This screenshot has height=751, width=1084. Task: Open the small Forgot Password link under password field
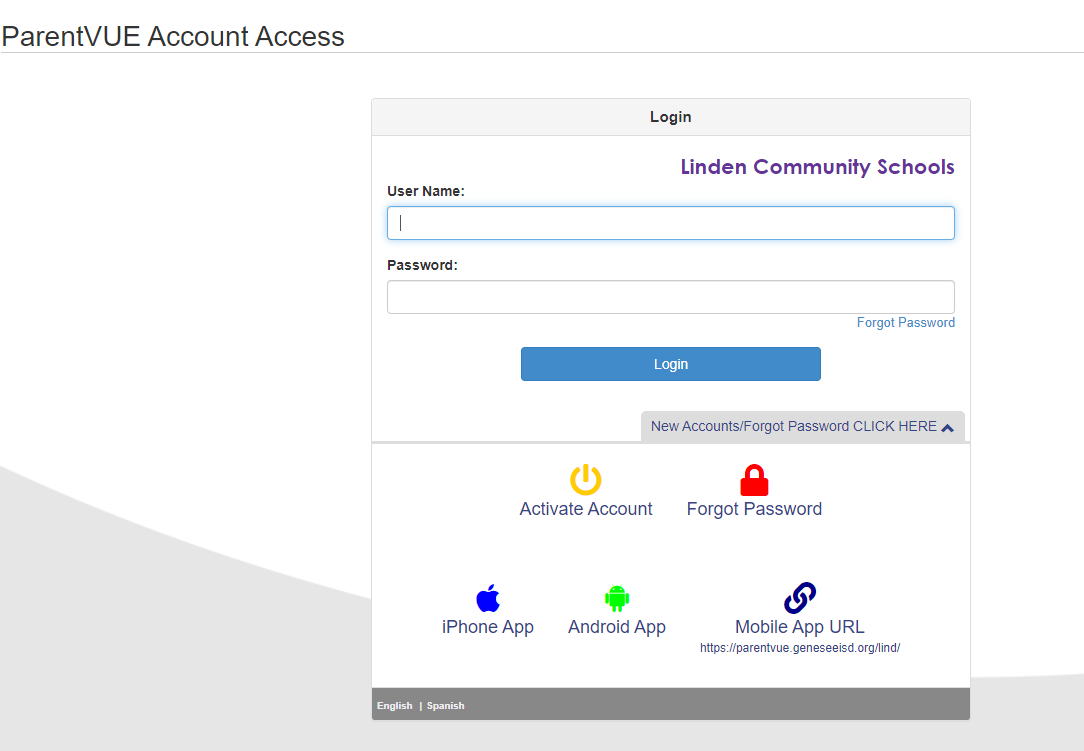tap(906, 322)
